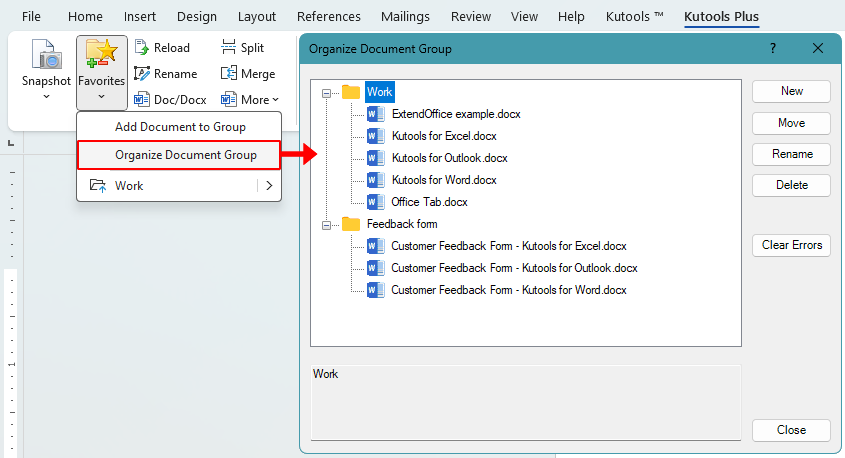The image size is (845, 458).
Task: Select Kutools for Word.docx file name
Action: 444,180
